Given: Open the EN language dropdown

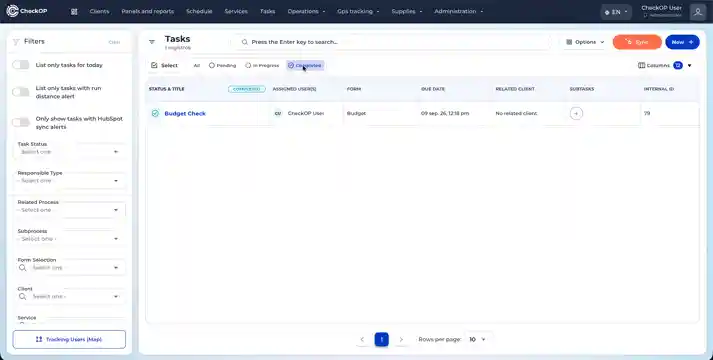Looking at the screenshot, I should [616, 12].
